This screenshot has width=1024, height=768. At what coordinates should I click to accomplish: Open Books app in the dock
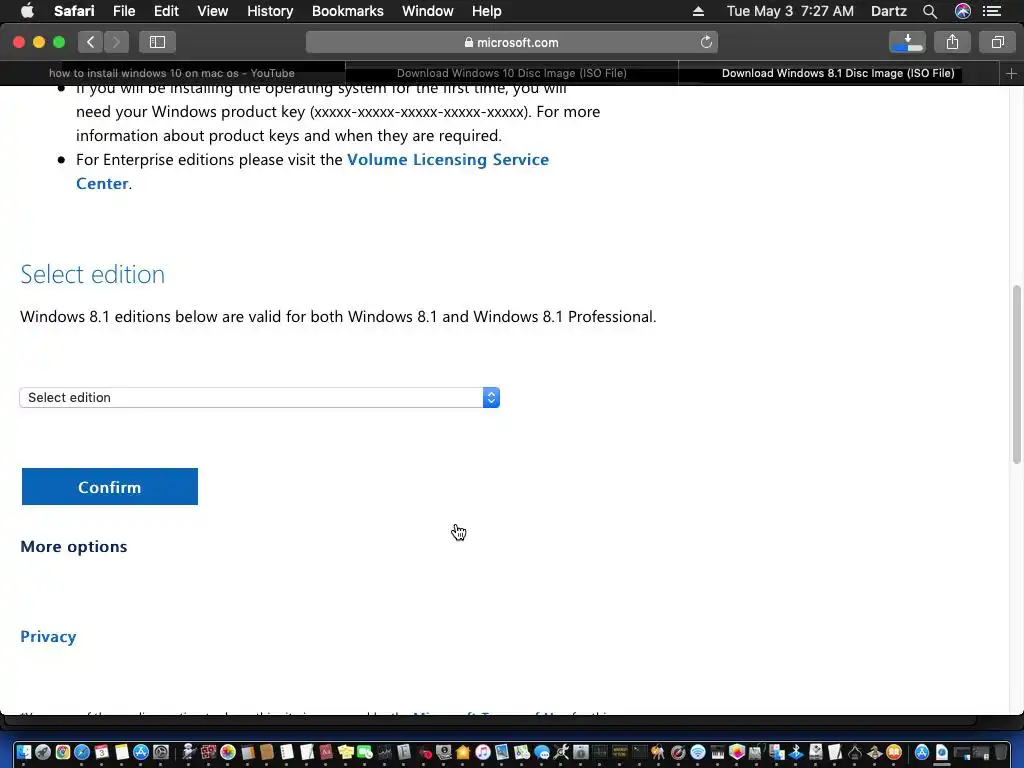[x=894, y=752]
